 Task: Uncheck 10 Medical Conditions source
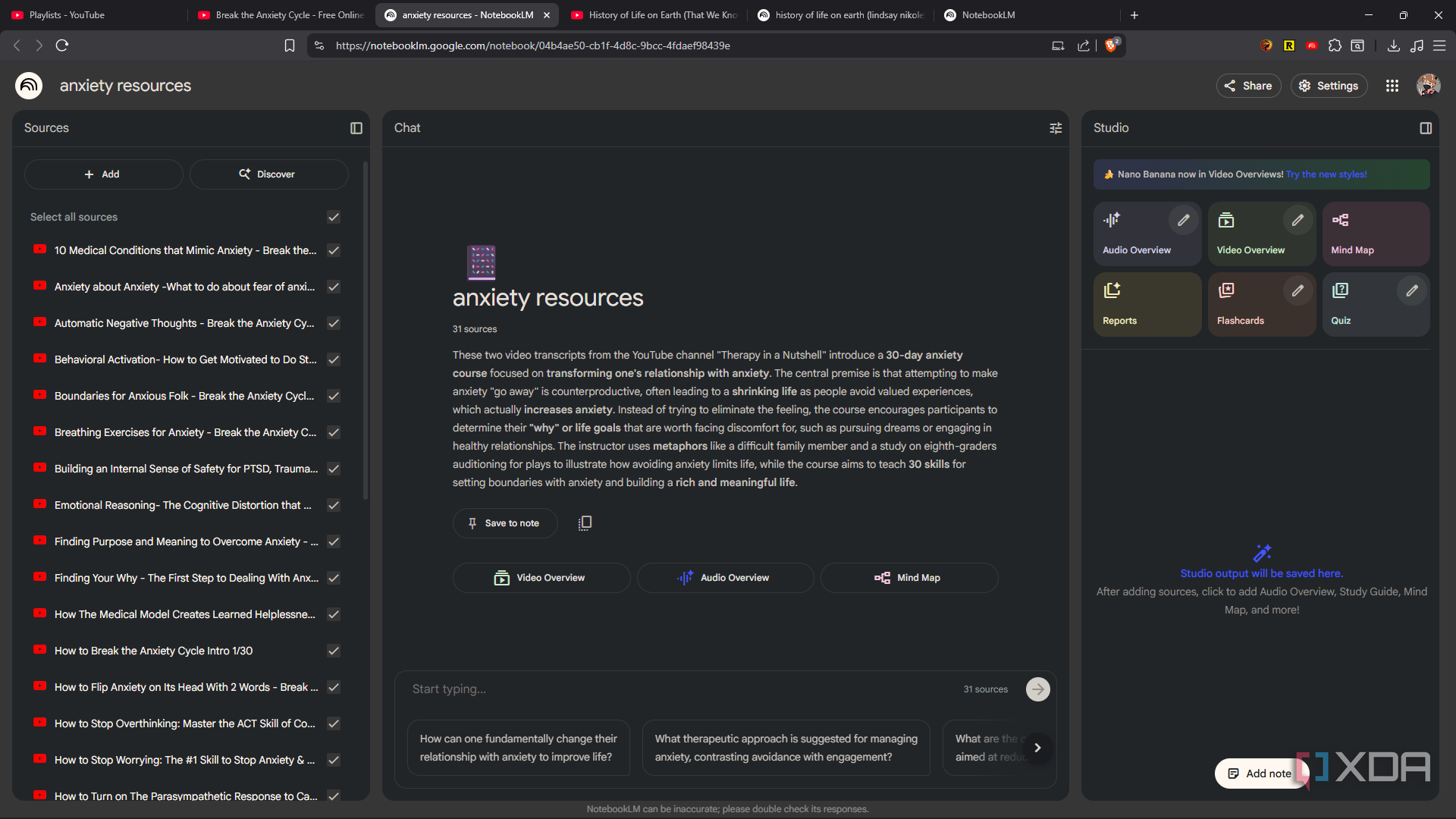click(333, 250)
